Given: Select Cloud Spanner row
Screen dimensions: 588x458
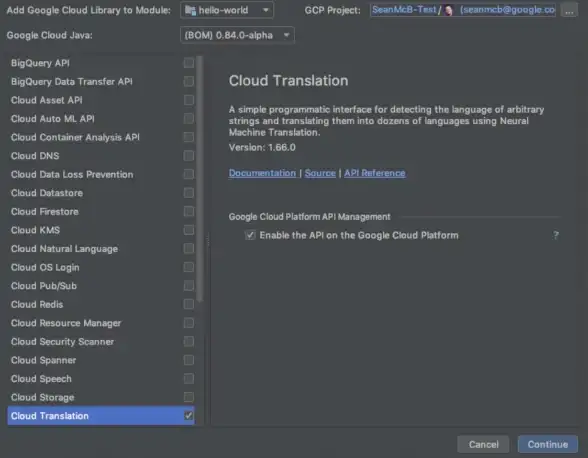Looking at the screenshot, I should 101,360.
